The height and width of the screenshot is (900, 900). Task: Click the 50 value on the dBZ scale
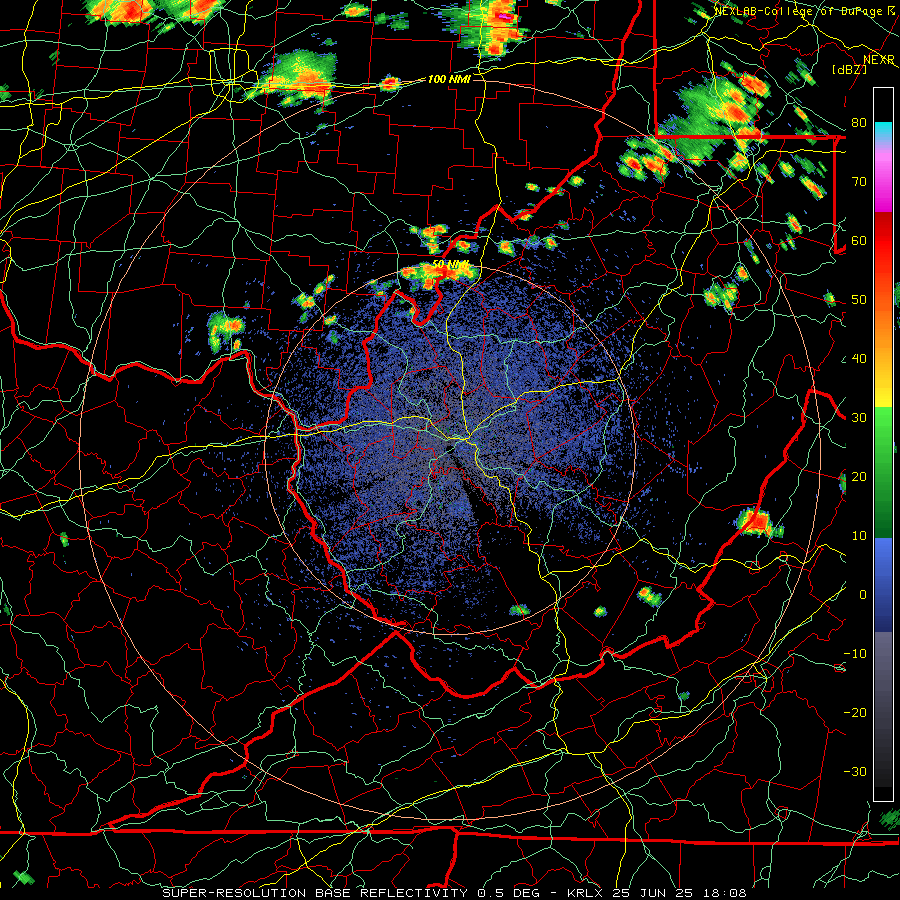(859, 300)
